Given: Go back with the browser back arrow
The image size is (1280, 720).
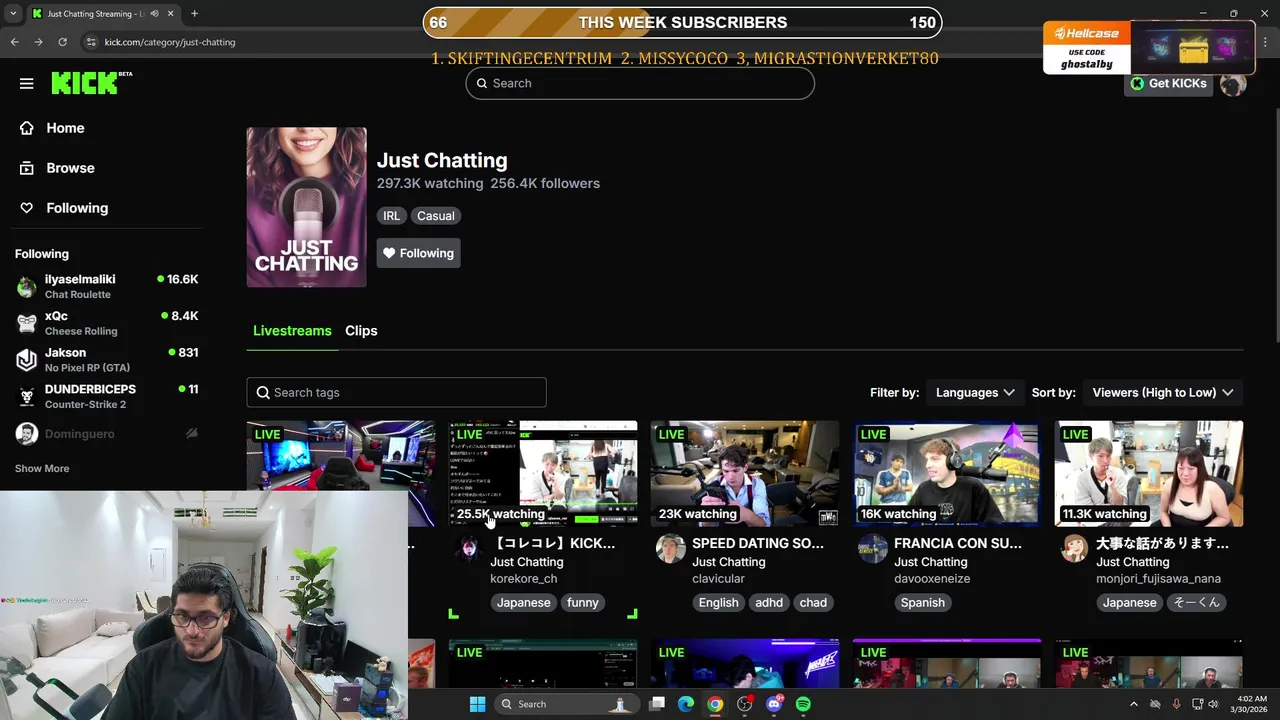Looking at the screenshot, I should (x=14, y=42).
